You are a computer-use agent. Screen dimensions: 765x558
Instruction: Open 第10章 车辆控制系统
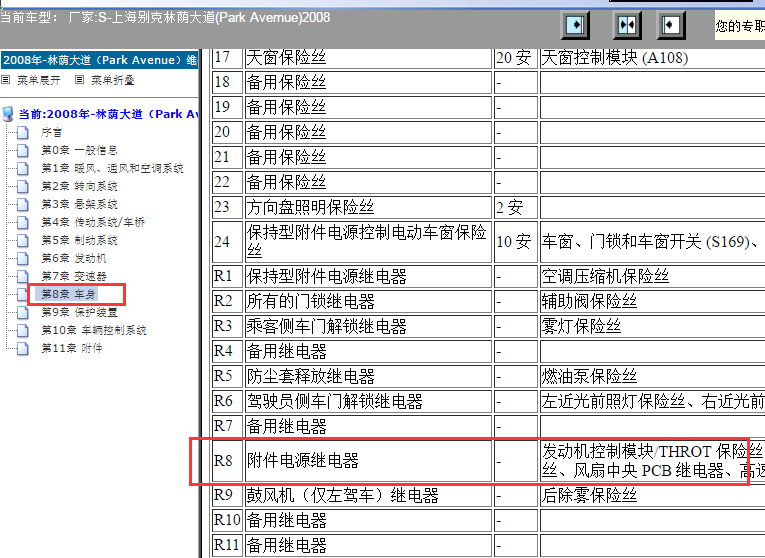click(94, 330)
